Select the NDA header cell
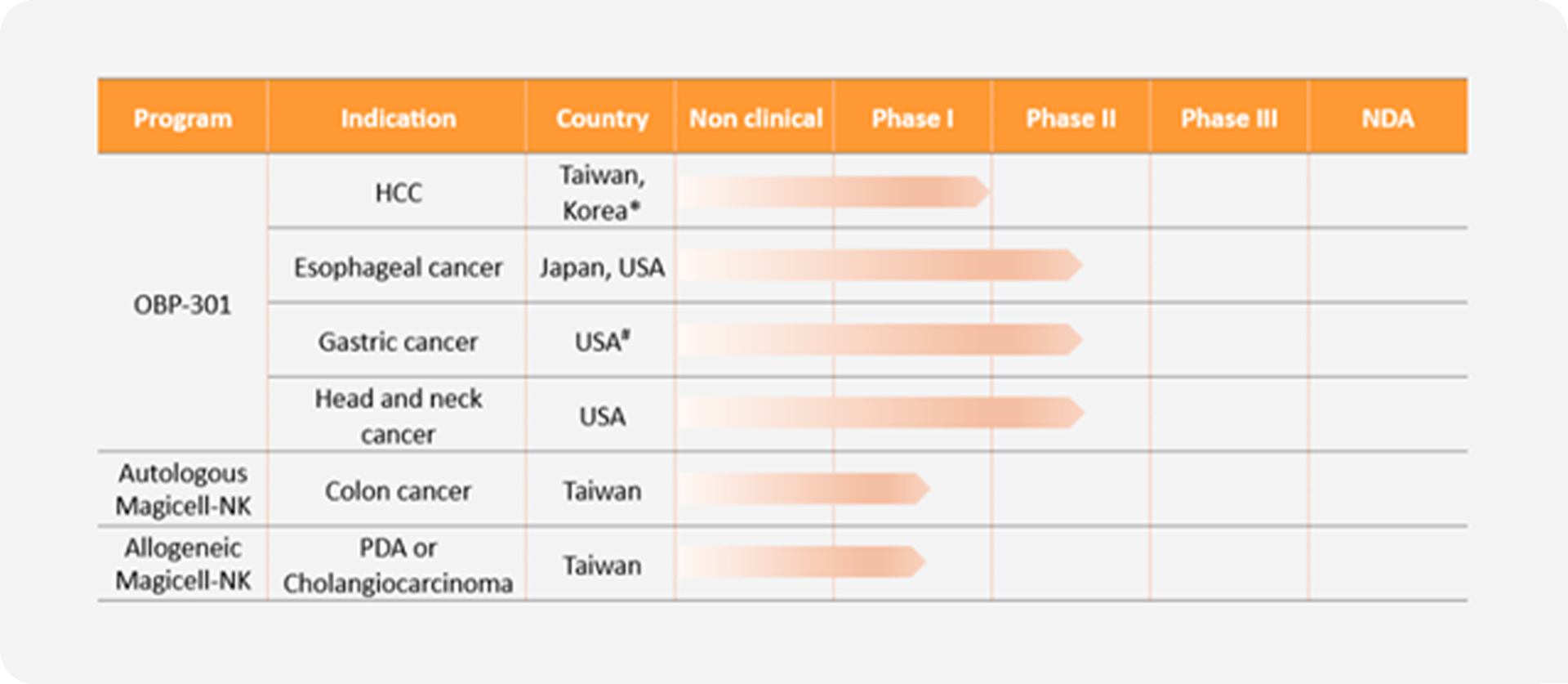The width and height of the screenshot is (1568, 684). click(1388, 118)
